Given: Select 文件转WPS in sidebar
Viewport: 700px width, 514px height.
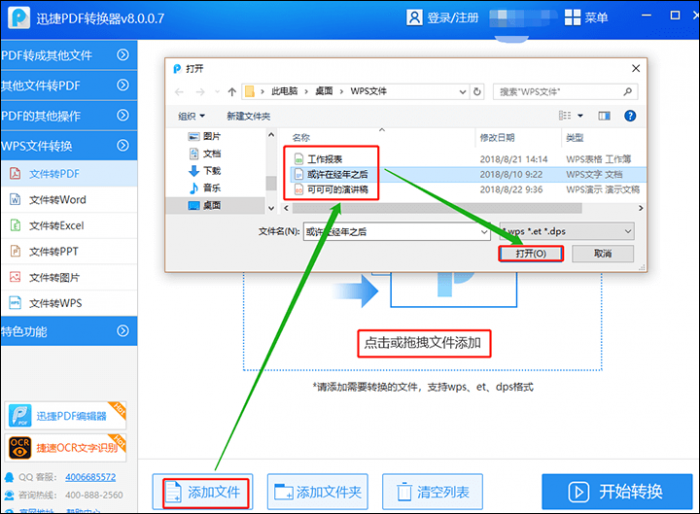Looking at the screenshot, I should click(69, 303).
